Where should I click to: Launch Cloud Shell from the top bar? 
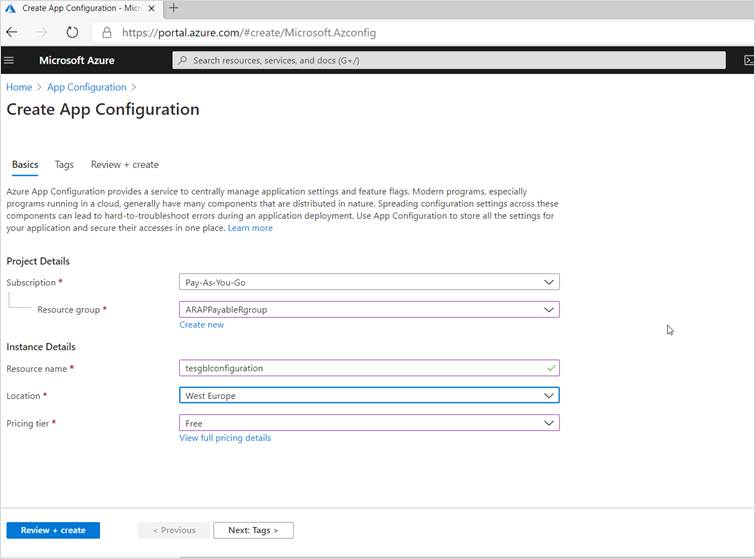click(x=748, y=60)
